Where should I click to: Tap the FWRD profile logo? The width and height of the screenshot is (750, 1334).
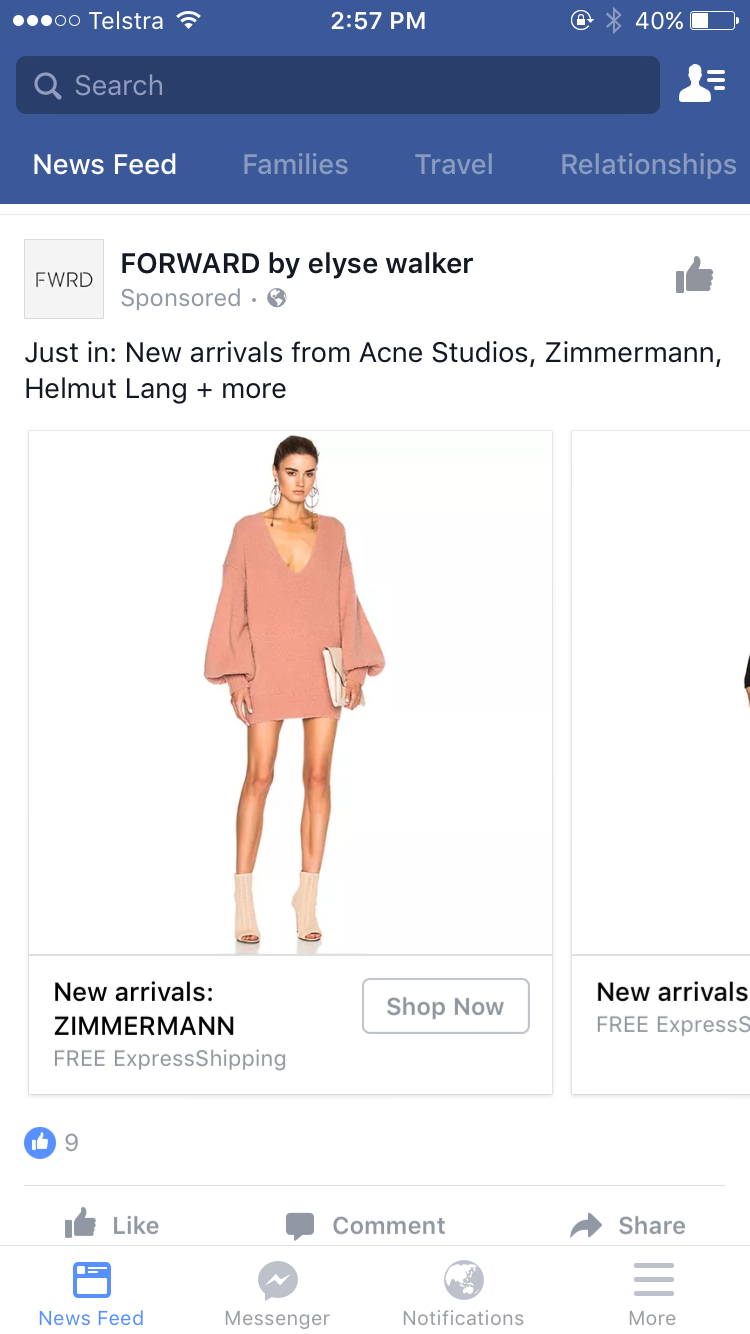coord(64,279)
